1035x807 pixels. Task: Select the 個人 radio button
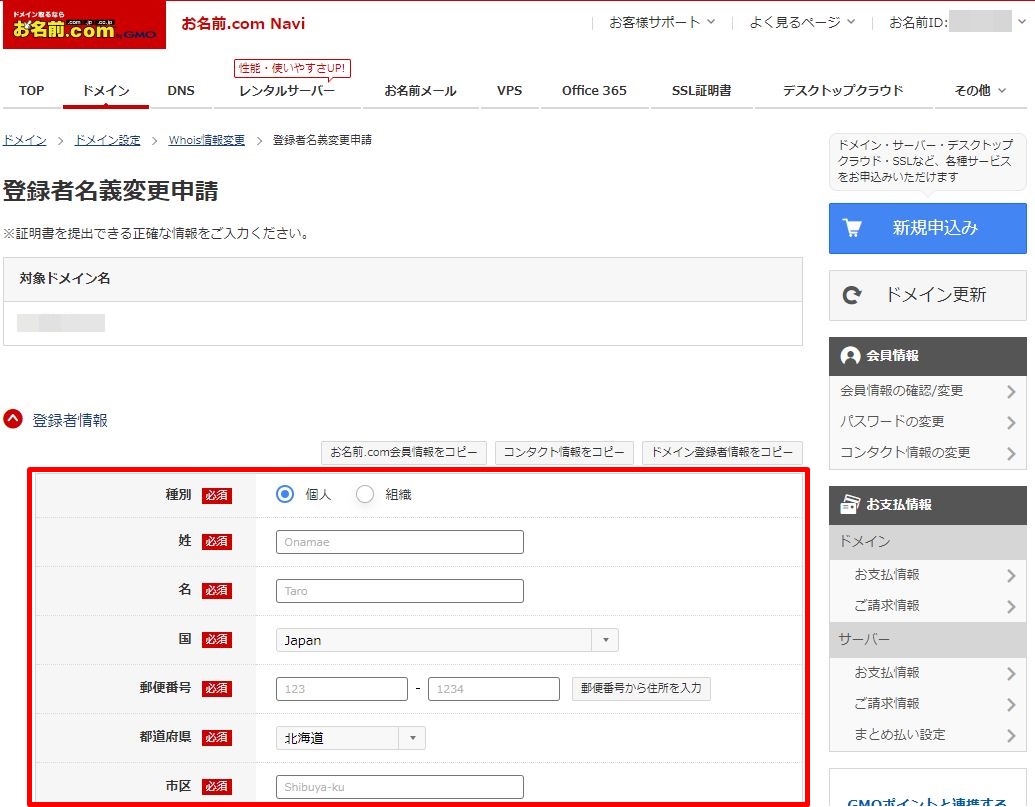(284, 495)
